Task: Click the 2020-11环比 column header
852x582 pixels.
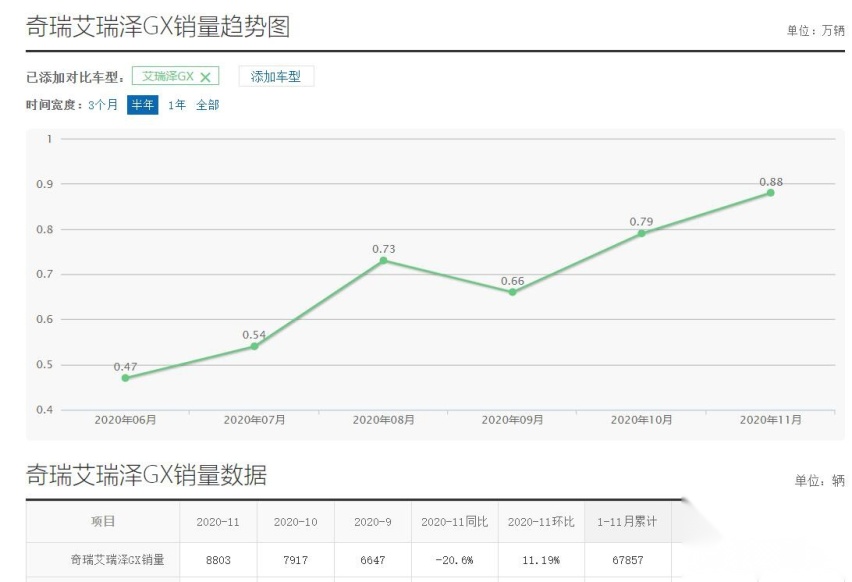Action: click(541, 522)
